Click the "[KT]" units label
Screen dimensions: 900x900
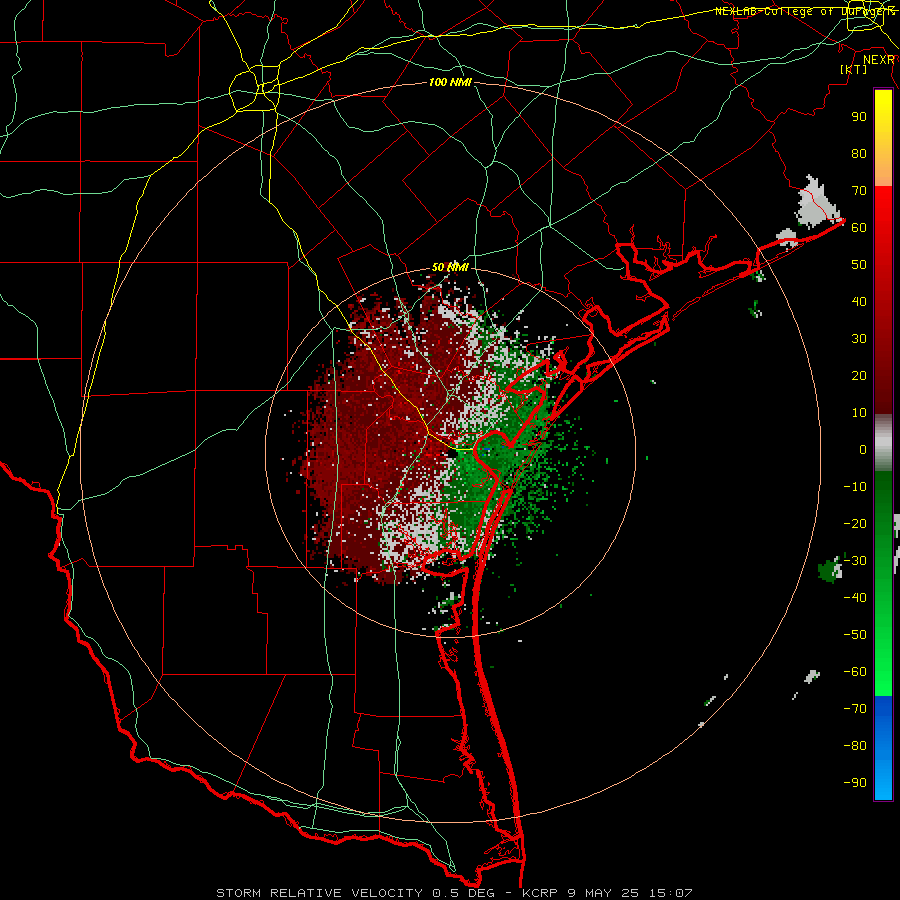[854, 69]
